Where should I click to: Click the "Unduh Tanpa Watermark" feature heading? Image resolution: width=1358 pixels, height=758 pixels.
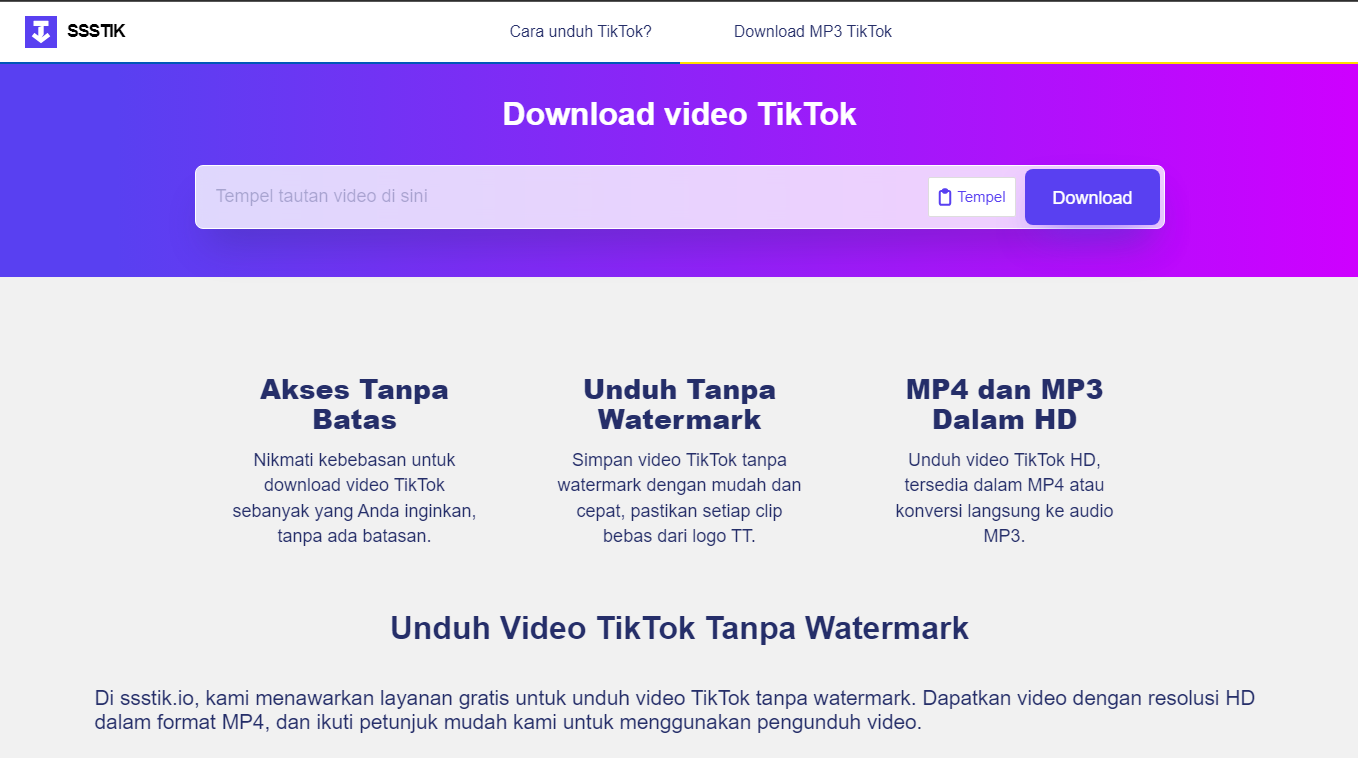(x=679, y=404)
